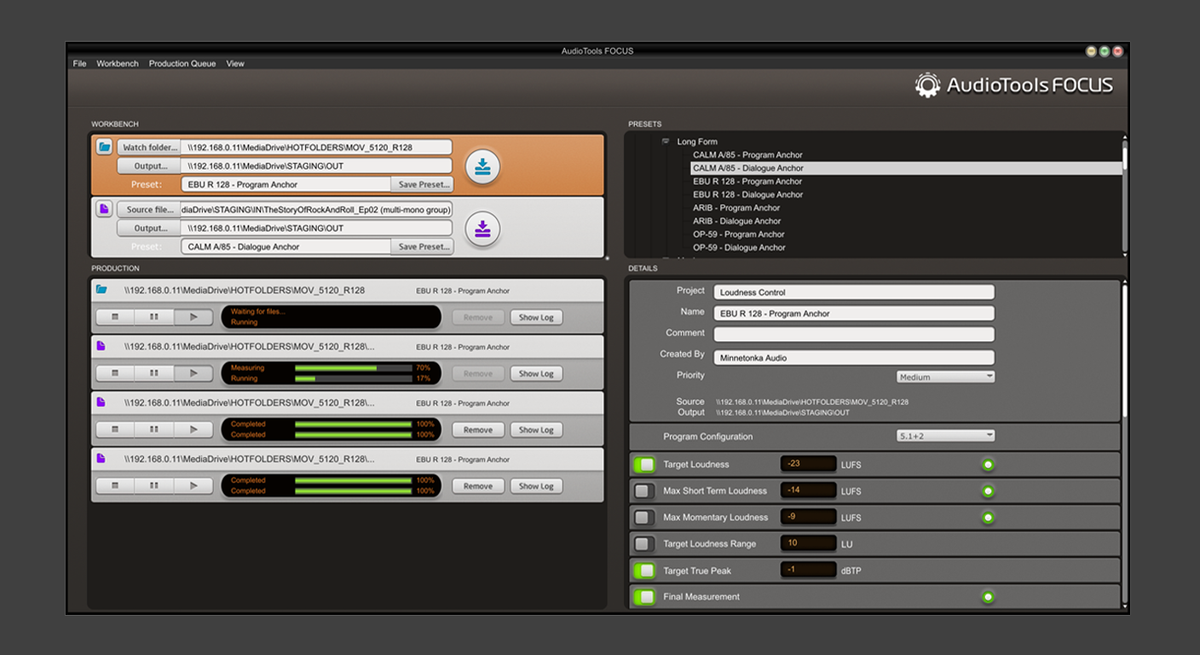Click Output... under the Source file row
Viewport: 1200px width, 655px height.
click(149, 228)
